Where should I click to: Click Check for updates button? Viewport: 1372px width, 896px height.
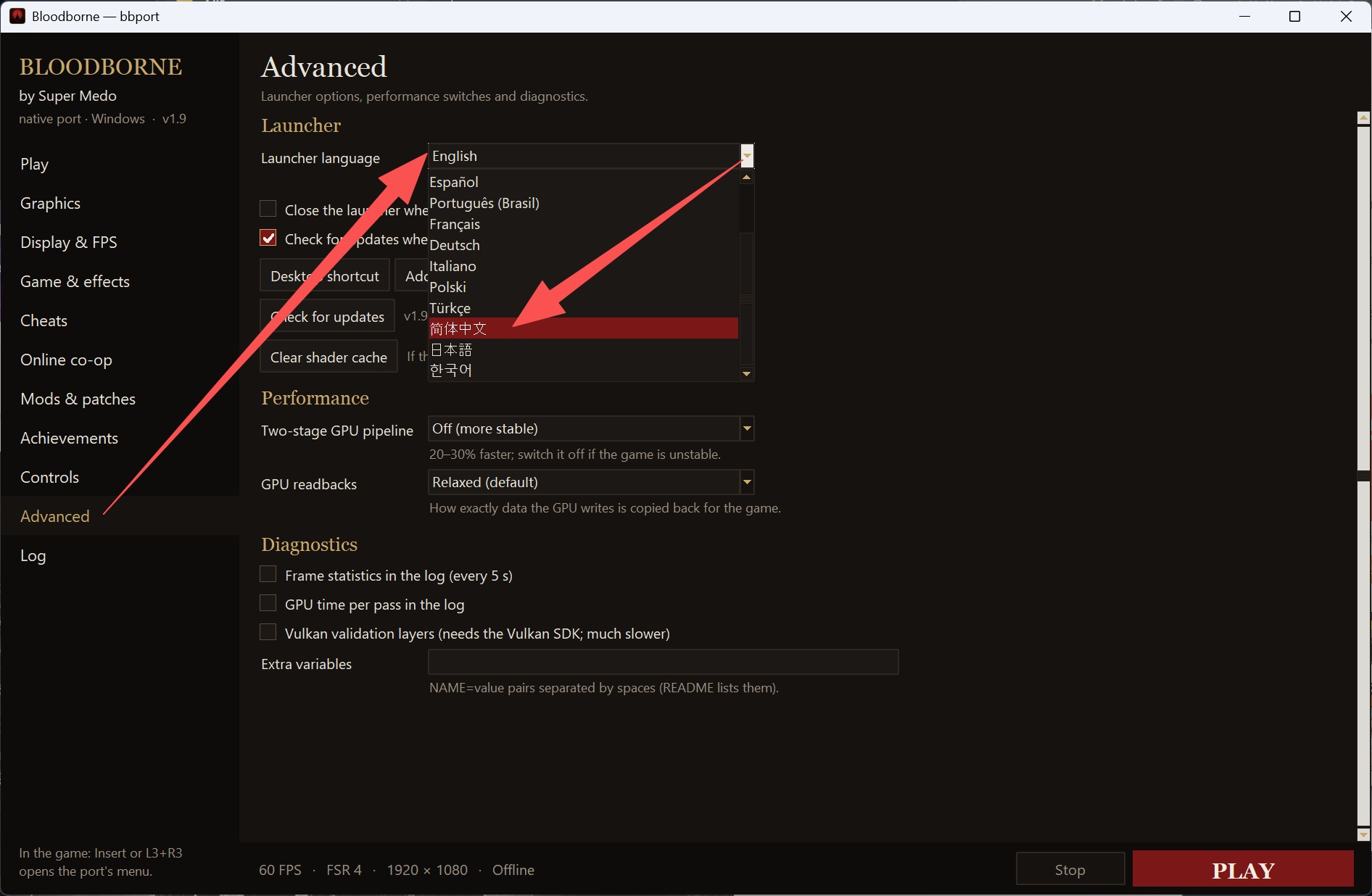click(328, 317)
